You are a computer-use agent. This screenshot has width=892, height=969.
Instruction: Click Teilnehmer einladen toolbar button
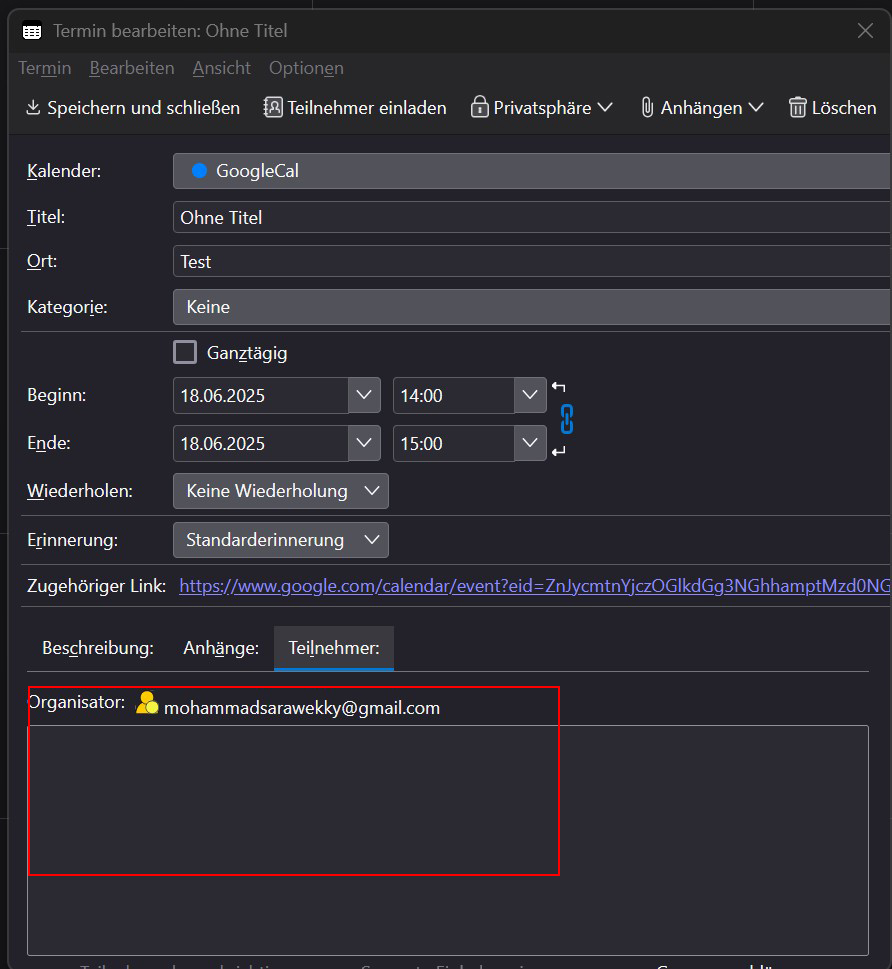coord(355,108)
